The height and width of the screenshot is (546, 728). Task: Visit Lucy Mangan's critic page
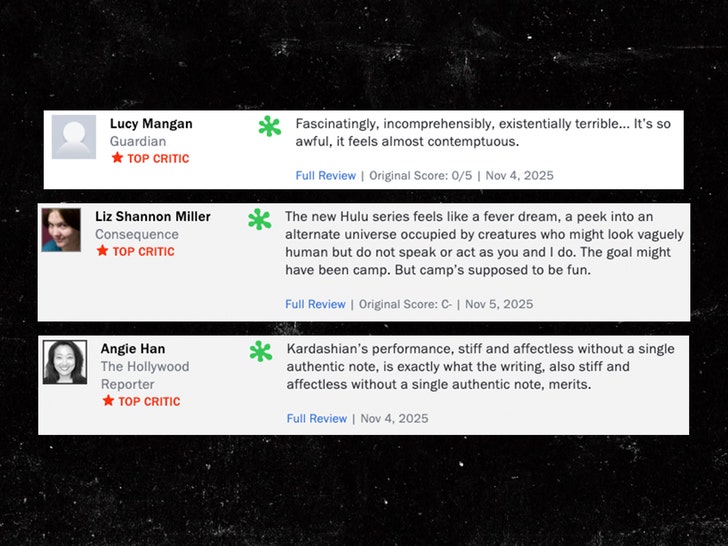151,124
